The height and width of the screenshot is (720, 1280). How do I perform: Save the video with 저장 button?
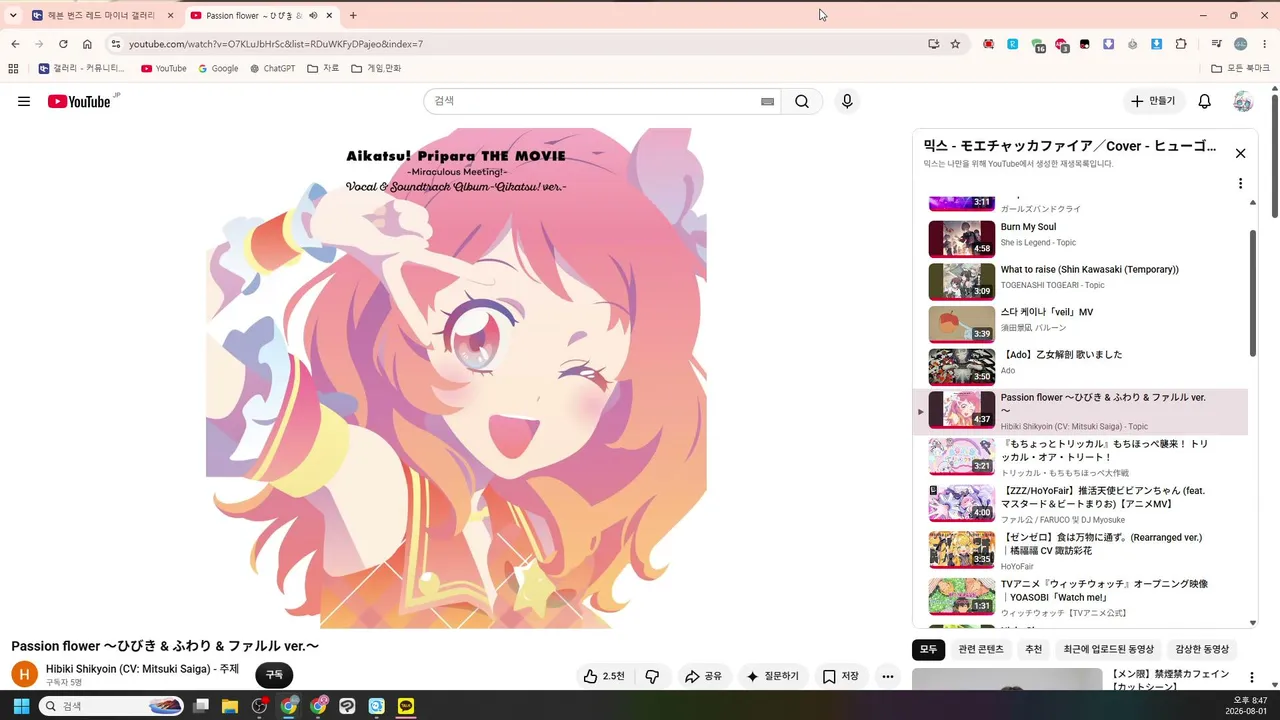point(841,677)
